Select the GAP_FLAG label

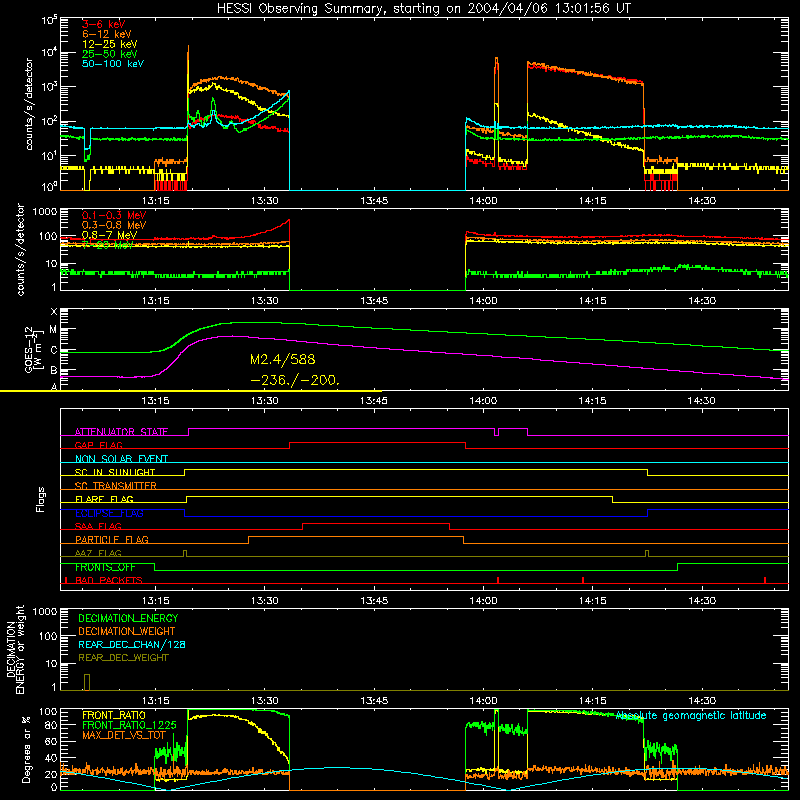point(98,445)
